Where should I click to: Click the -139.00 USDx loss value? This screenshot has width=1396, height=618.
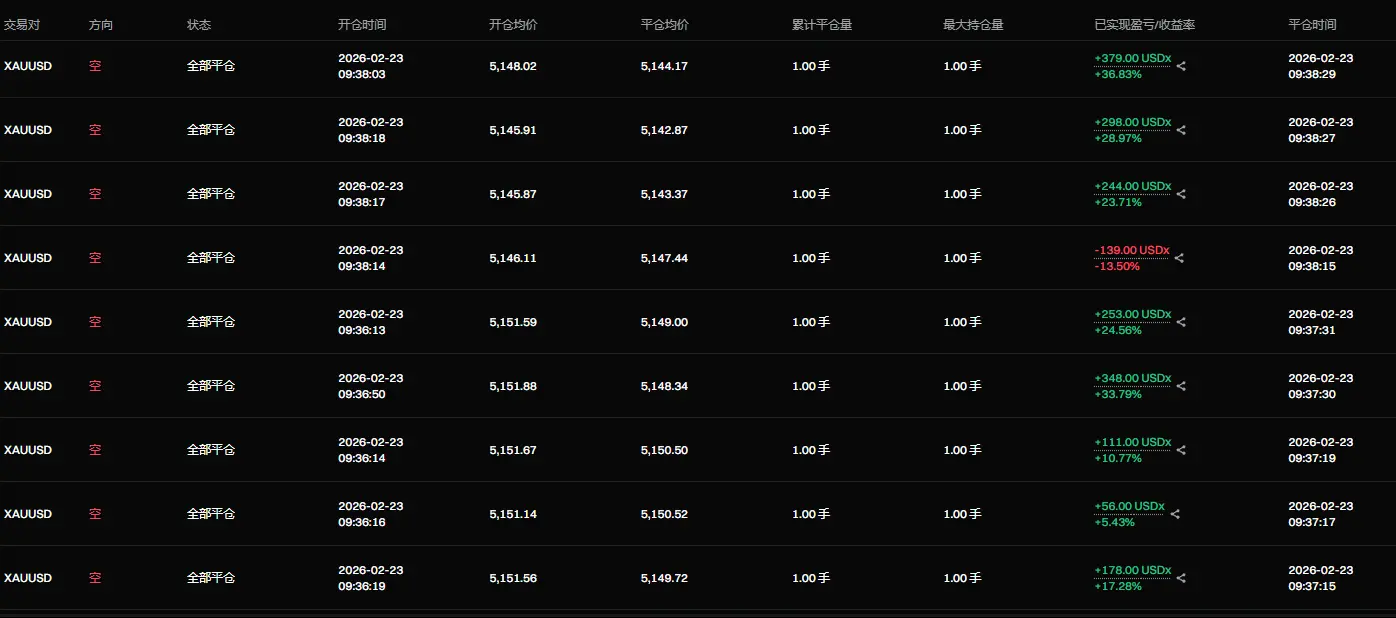pos(1131,250)
